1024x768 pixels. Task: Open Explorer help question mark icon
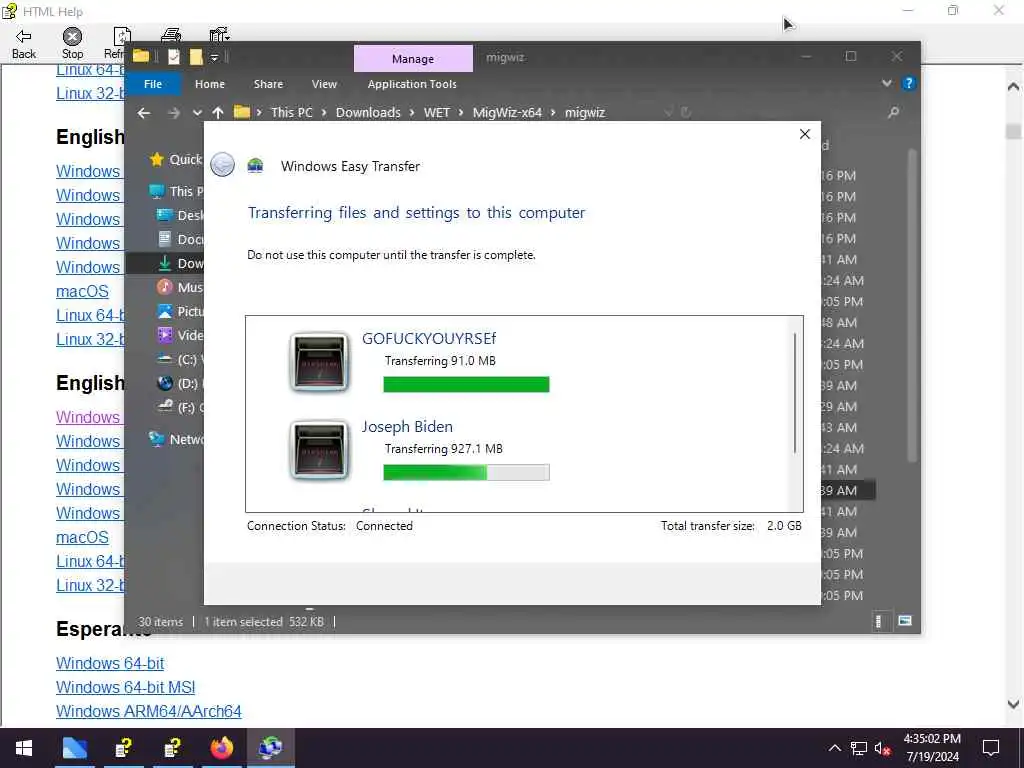pyautogui.click(x=908, y=84)
